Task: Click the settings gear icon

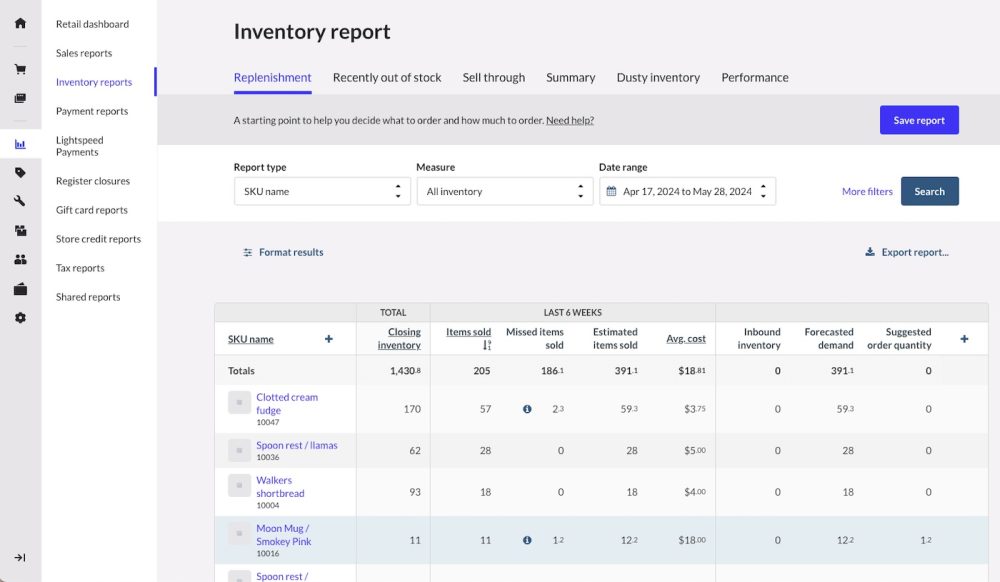Action: (x=18, y=316)
